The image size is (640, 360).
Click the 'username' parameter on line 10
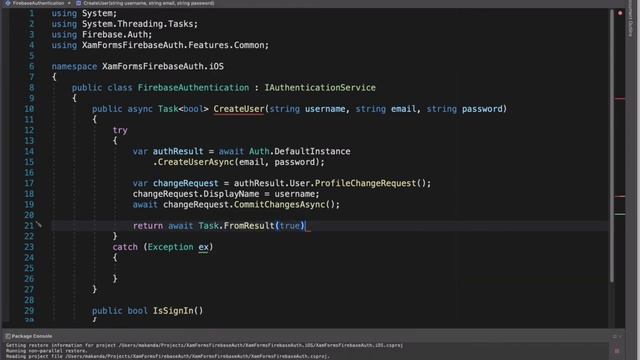pos(325,109)
